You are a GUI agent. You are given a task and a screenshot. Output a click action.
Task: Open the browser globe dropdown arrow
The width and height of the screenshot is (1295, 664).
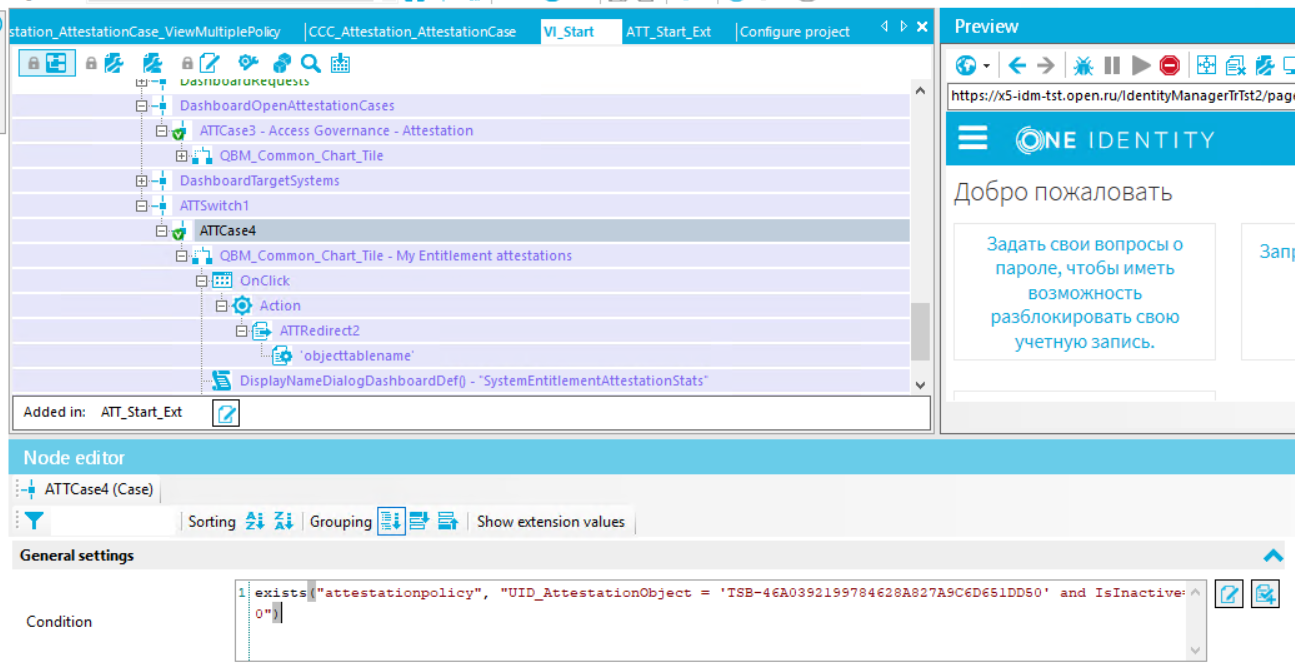click(986, 67)
